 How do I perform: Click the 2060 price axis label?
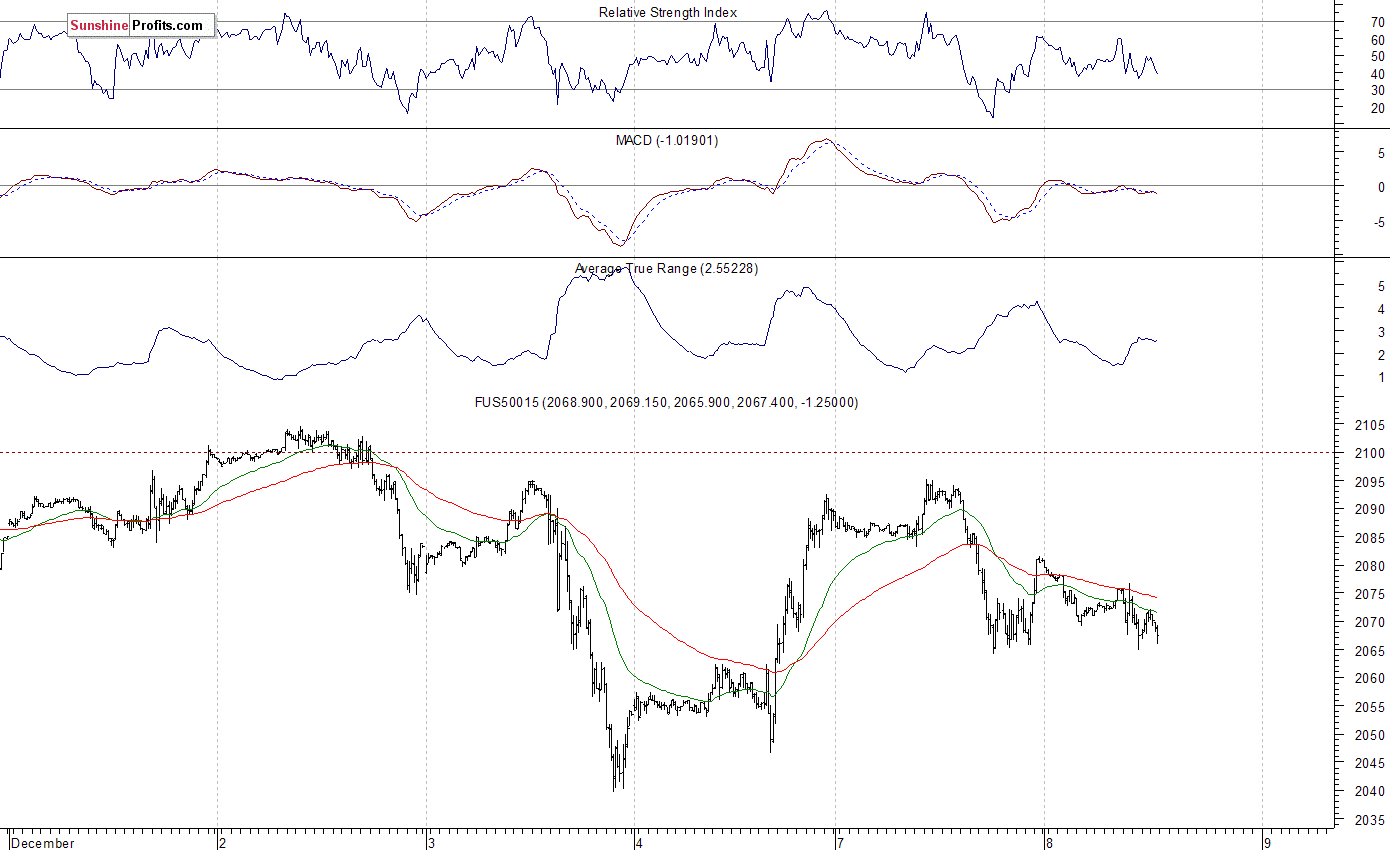pyautogui.click(x=1371, y=679)
